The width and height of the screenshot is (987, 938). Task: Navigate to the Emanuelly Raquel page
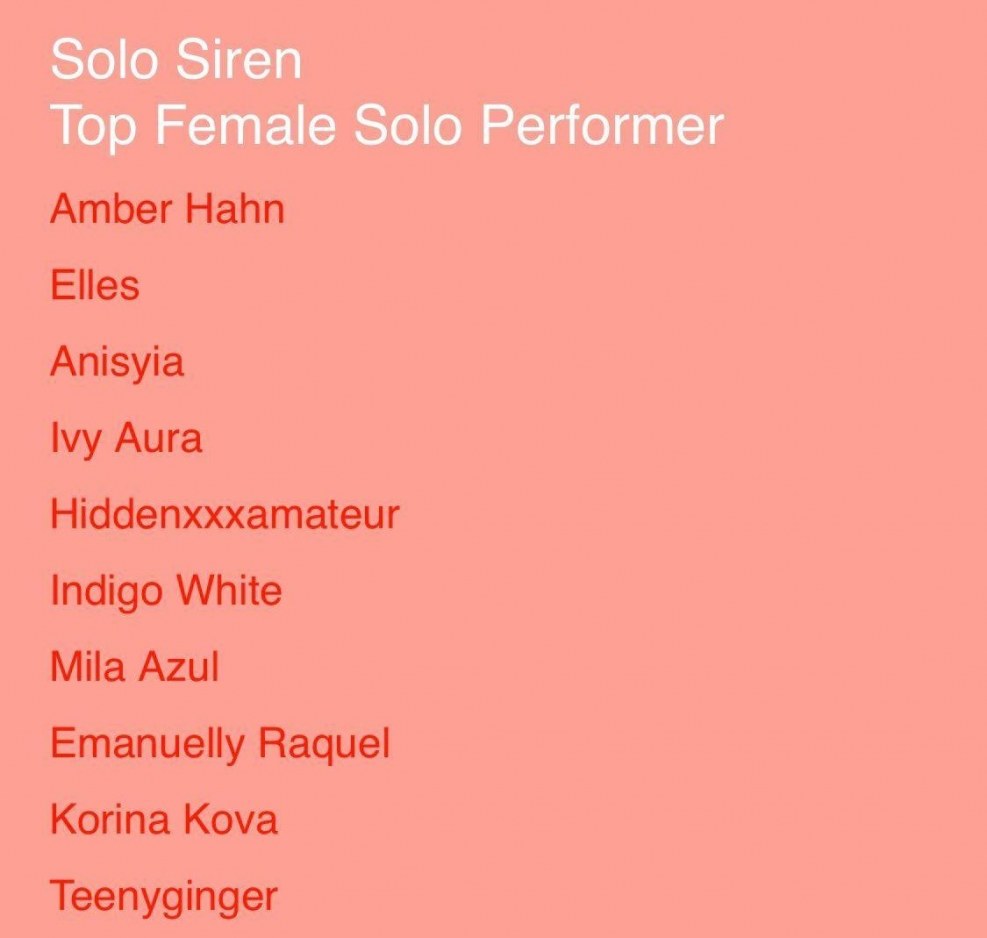click(220, 743)
